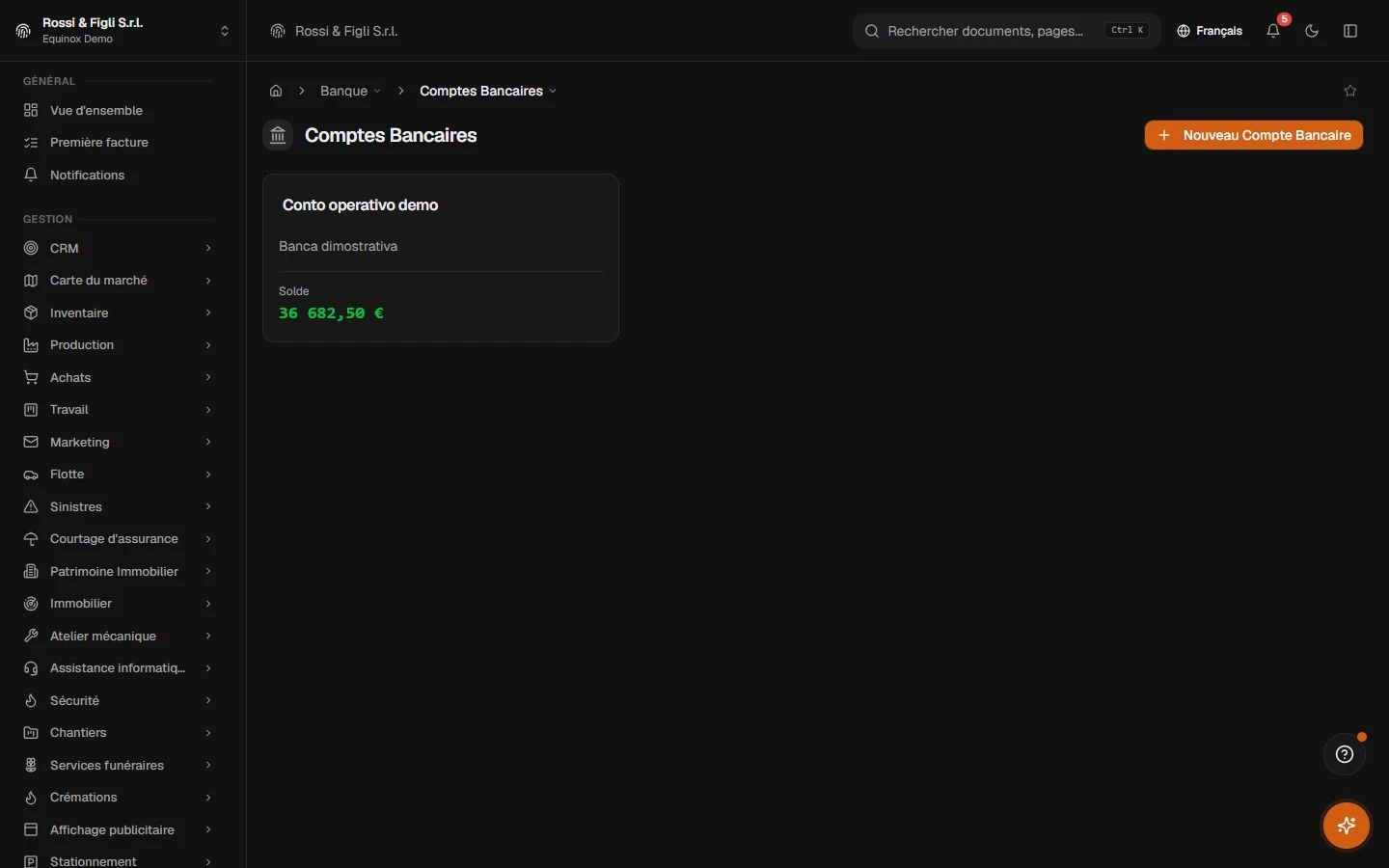The image size is (1389, 868).
Task: Launch the orange AI assistant sparkle button
Action: point(1347,826)
